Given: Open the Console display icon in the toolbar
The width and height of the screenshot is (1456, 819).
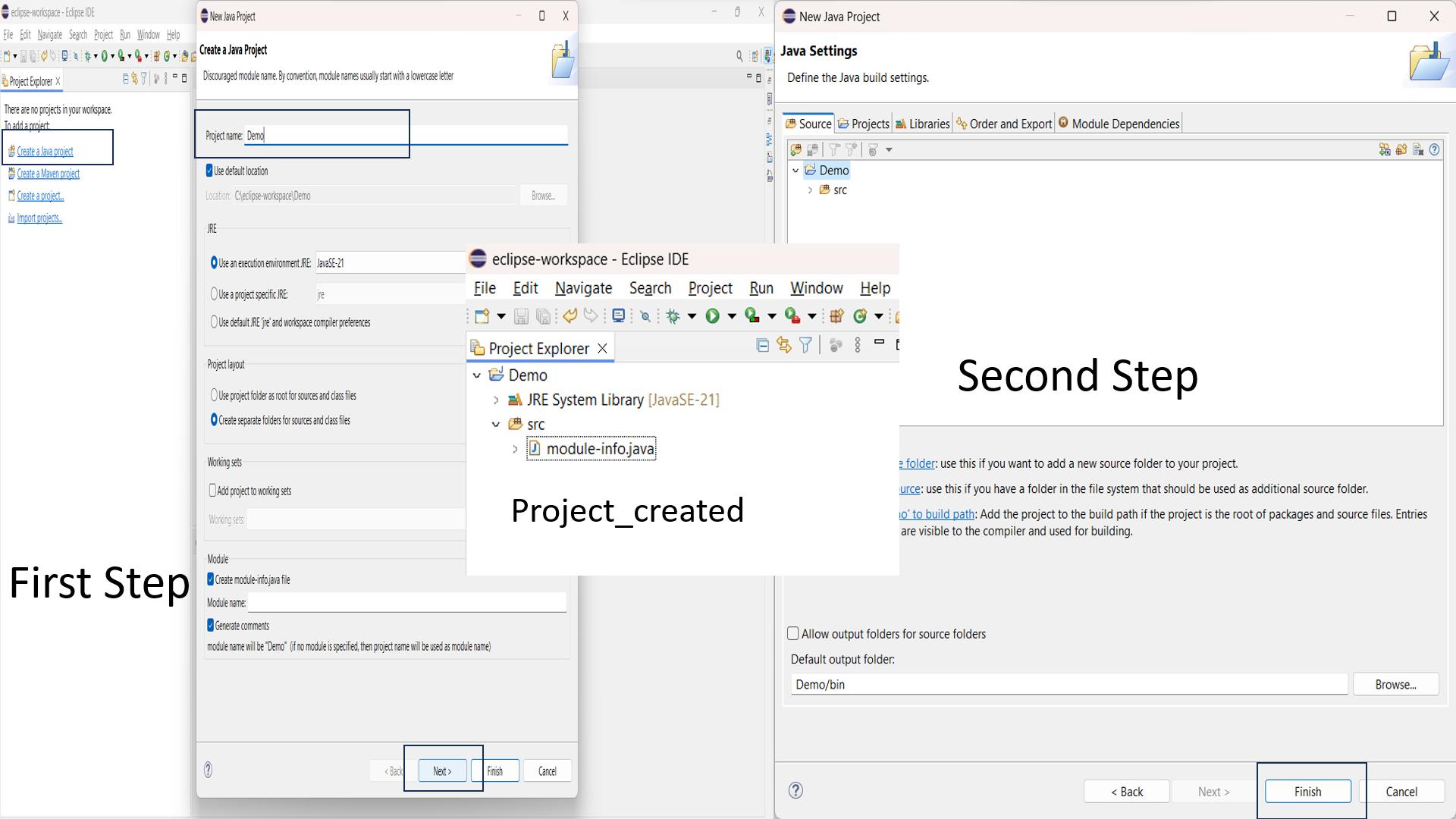Looking at the screenshot, I should point(618,315).
